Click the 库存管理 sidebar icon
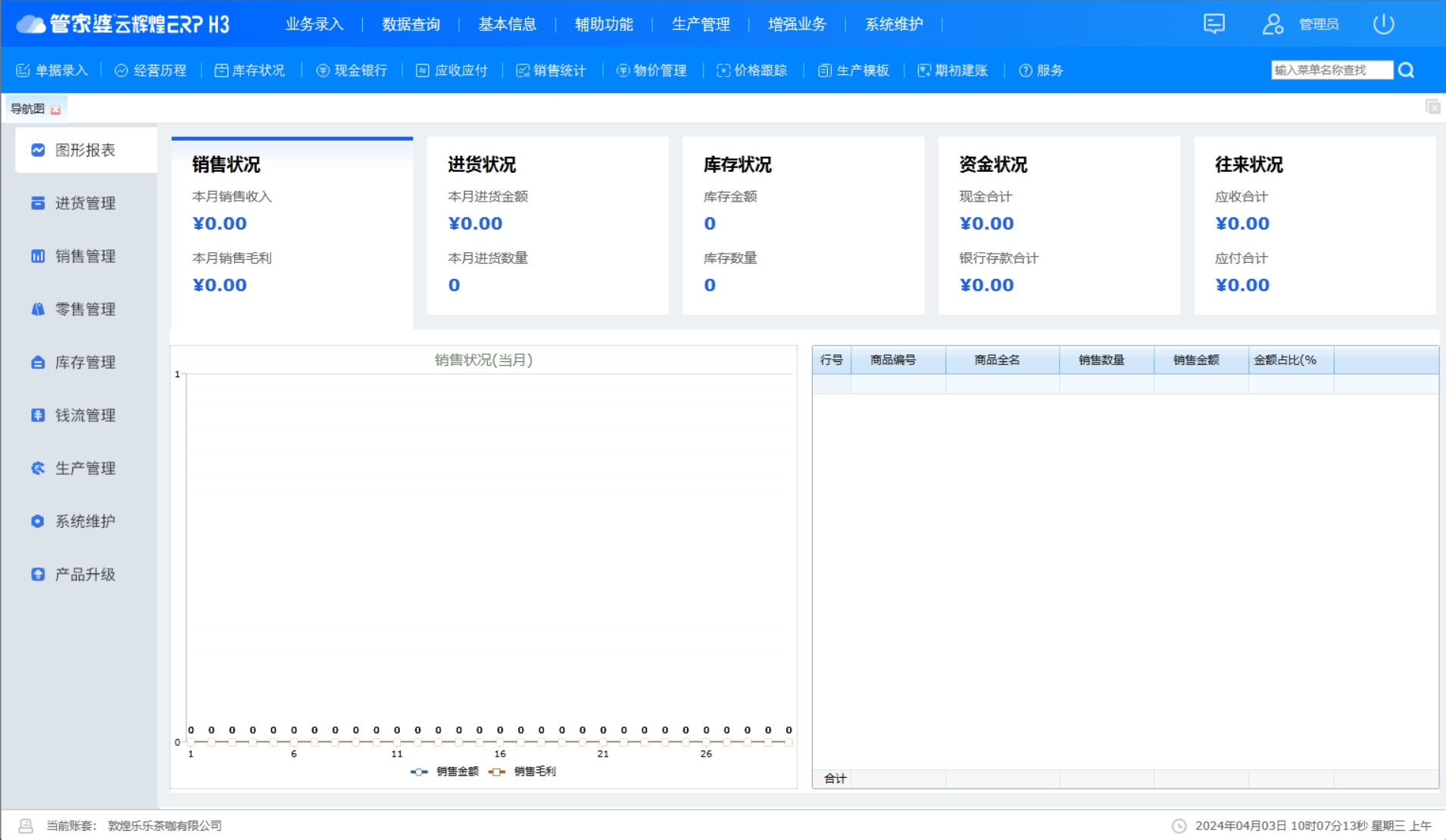The height and width of the screenshot is (840, 1446). pos(38,362)
